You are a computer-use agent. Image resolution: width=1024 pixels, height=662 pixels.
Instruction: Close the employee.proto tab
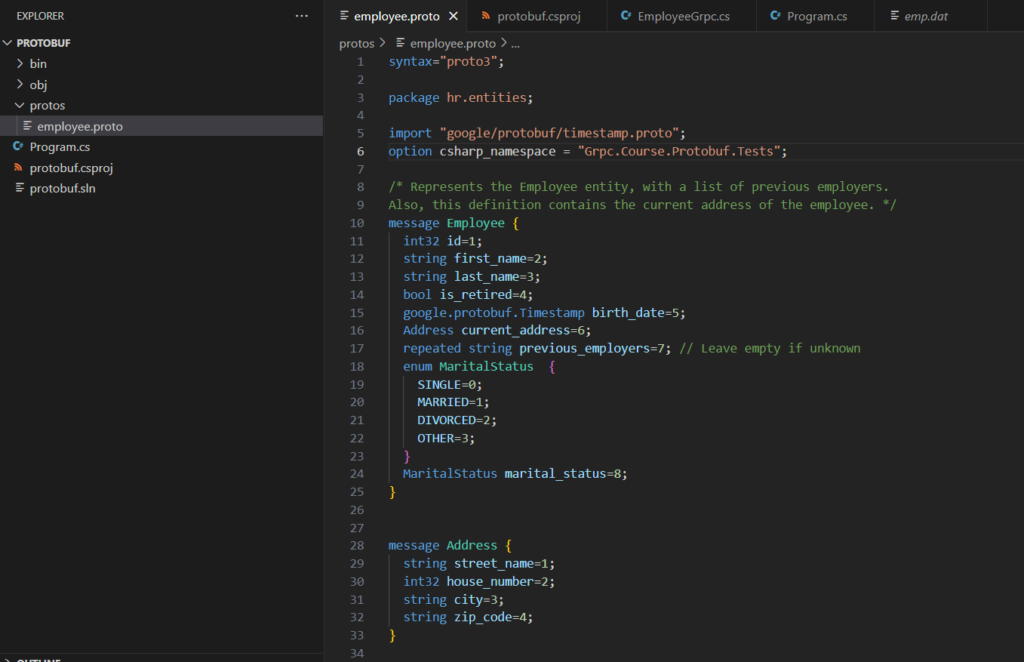click(x=452, y=17)
